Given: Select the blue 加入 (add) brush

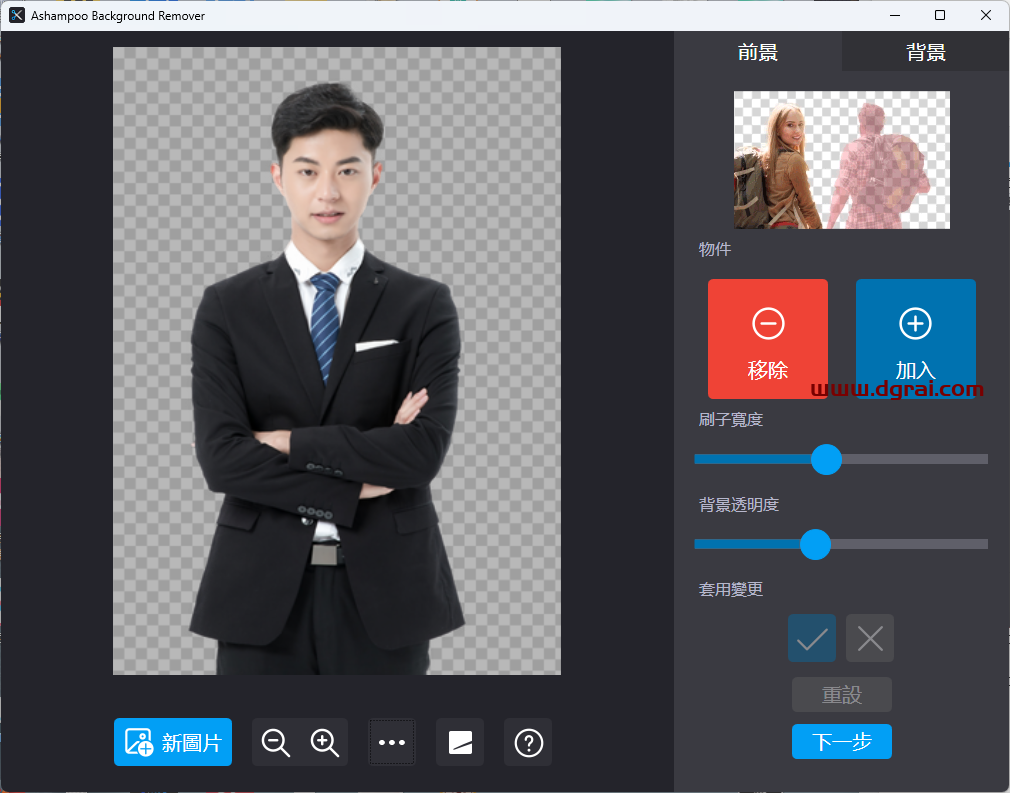Looking at the screenshot, I should tap(915, 339).
